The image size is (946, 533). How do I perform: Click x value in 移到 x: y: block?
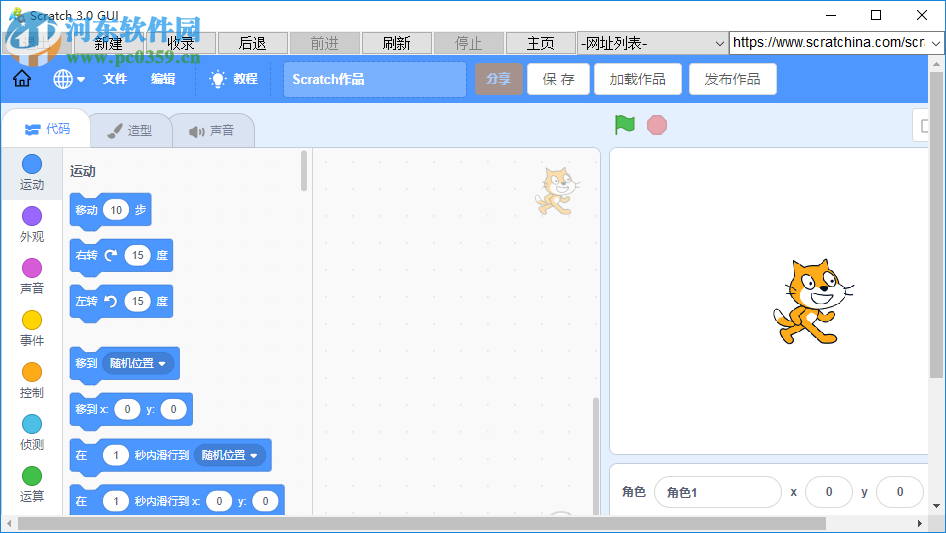pos(127,409)
